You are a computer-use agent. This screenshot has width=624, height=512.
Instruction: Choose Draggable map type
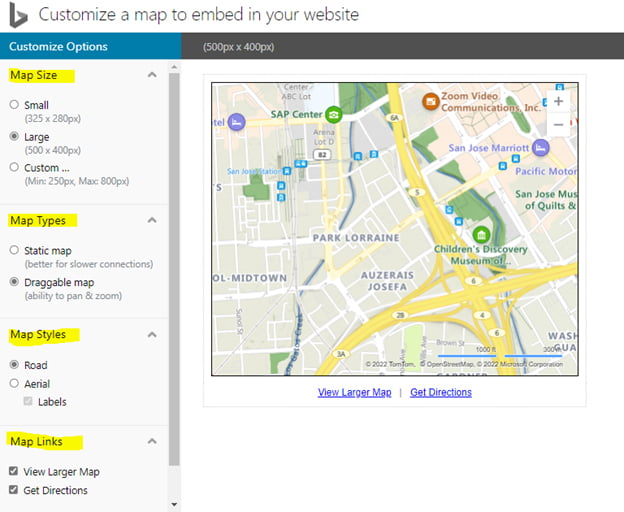click(x=14, y=282)
